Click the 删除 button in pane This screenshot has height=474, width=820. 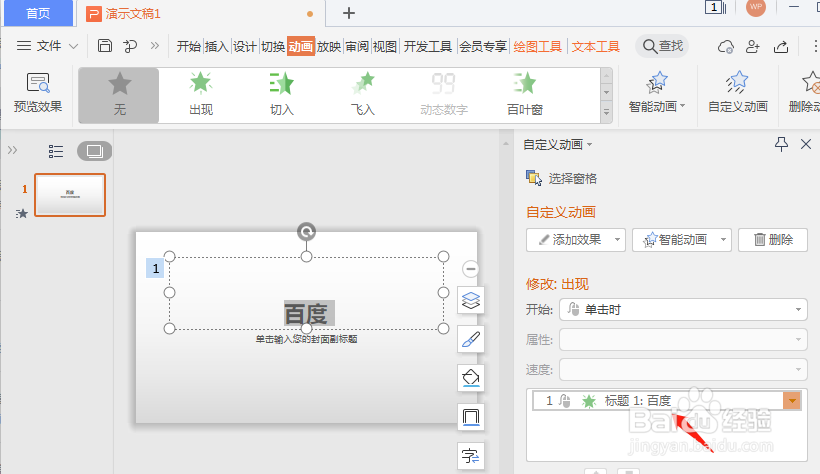pos(773,240)
